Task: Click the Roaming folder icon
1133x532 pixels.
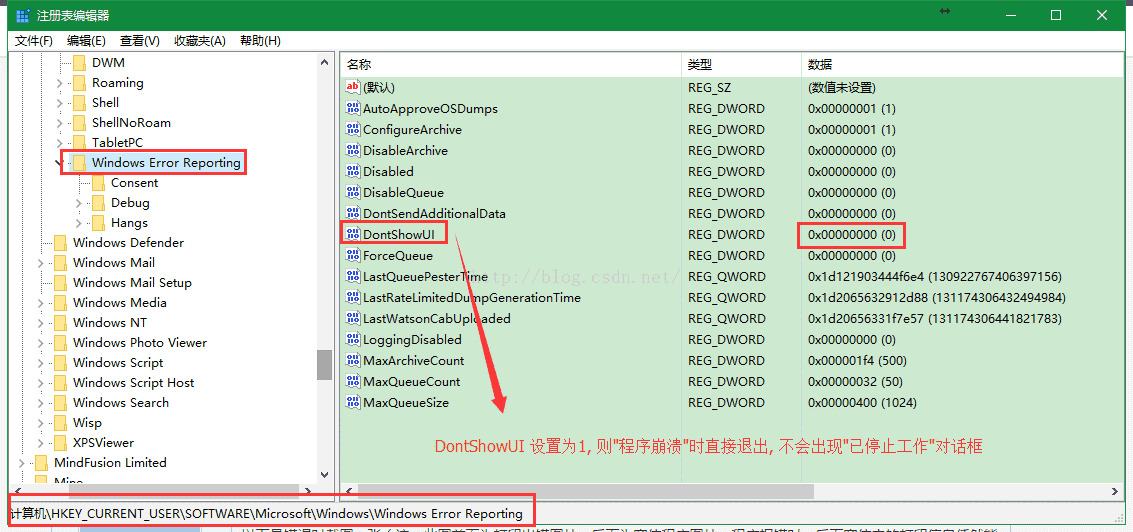Action: pyautogui.click(x=79, y=83)
